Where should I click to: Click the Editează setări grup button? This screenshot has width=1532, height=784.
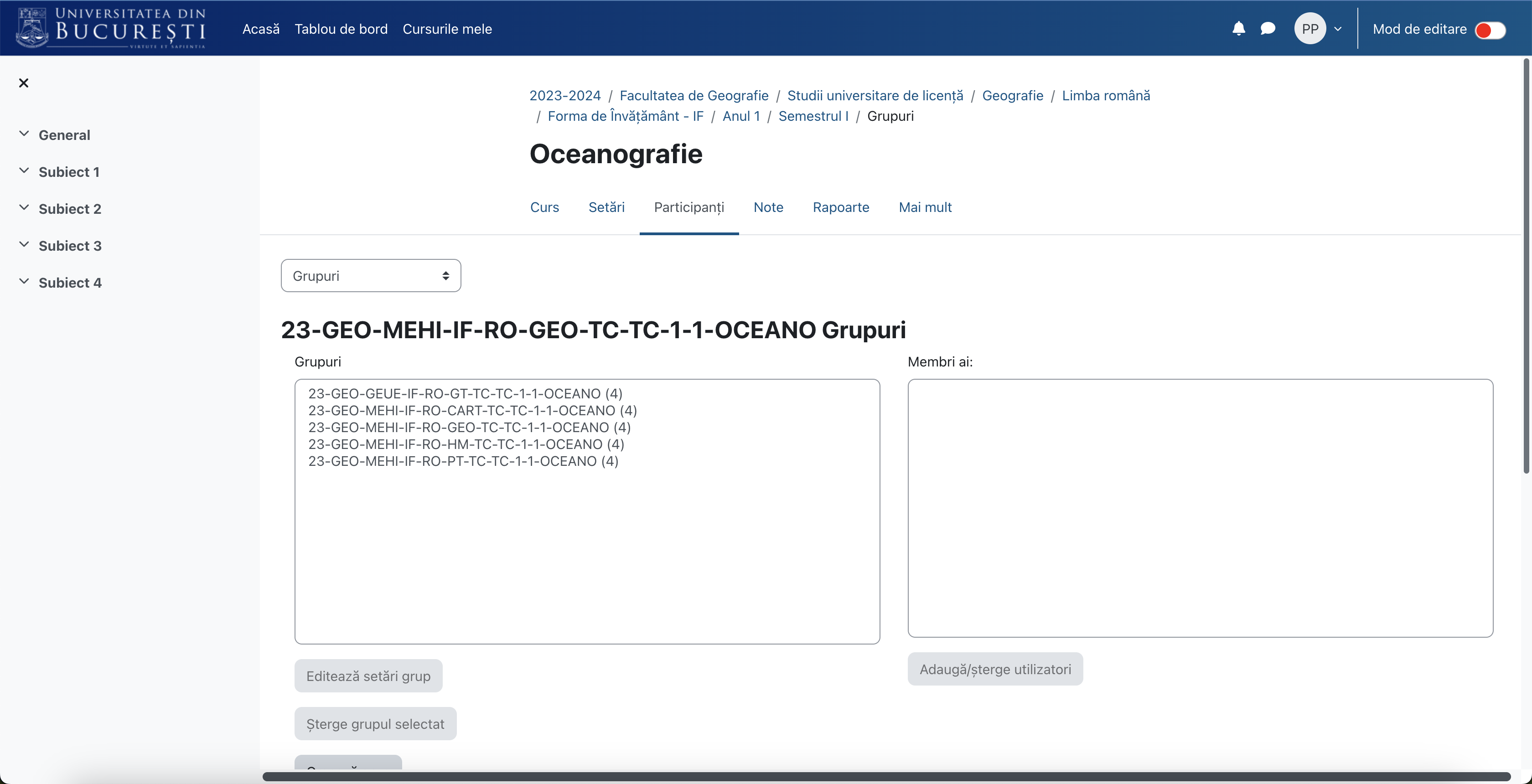click(x=368, y=675)
